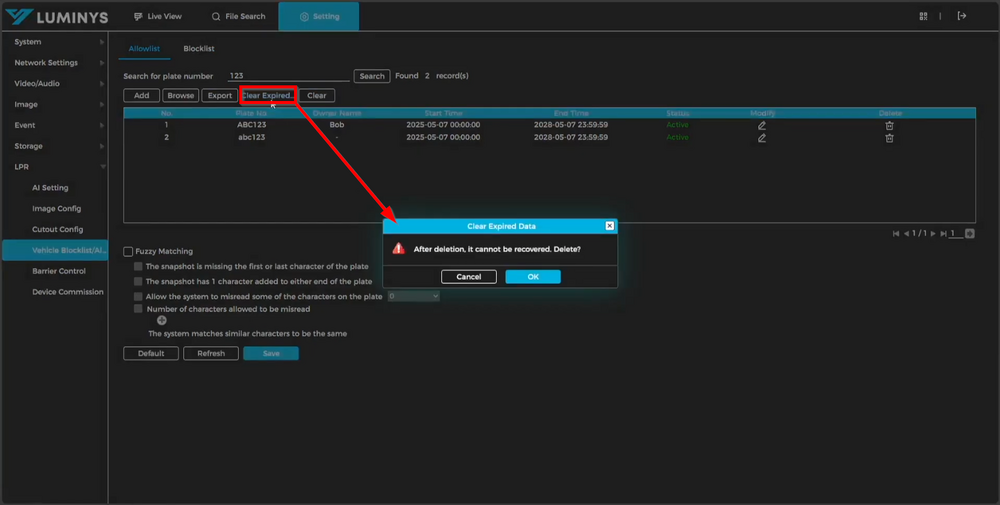Screen dimensions: 1000x505
Task: Click the go-to-page arrow beside page number field
Action: pyautogui.click(x=969, y=233)
